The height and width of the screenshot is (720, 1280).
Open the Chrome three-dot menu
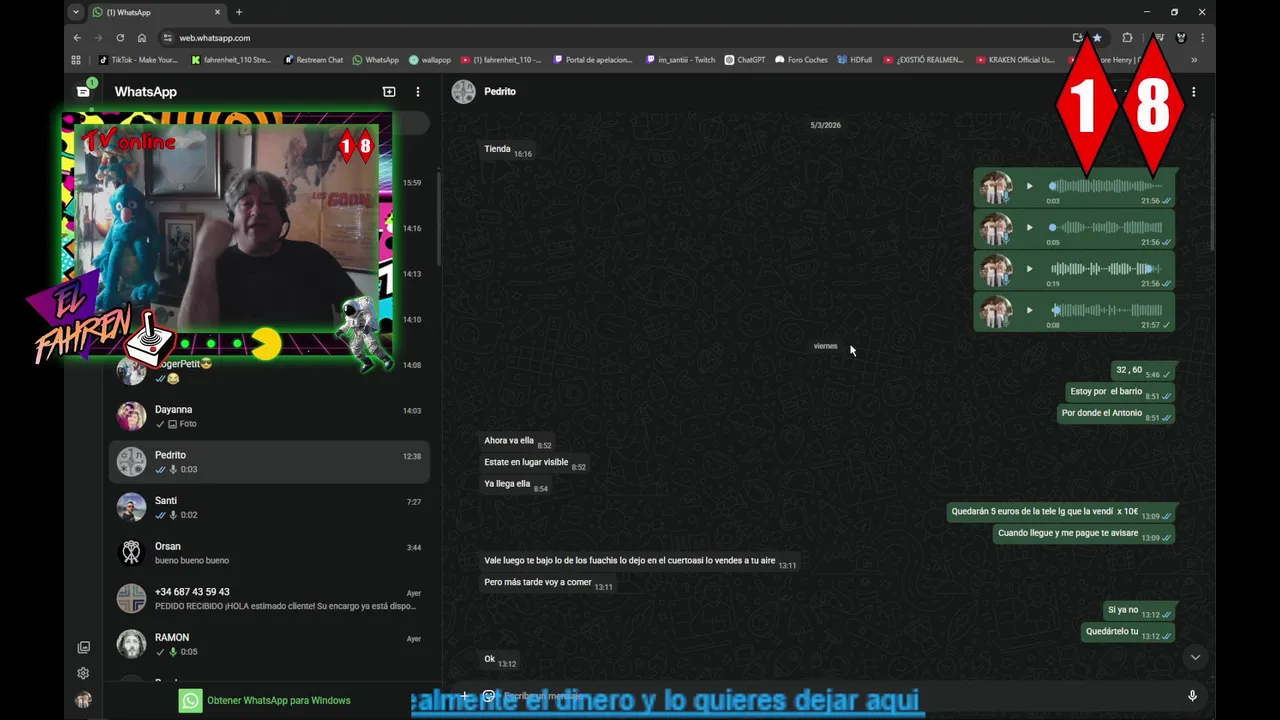click(x=1202, y=38)
